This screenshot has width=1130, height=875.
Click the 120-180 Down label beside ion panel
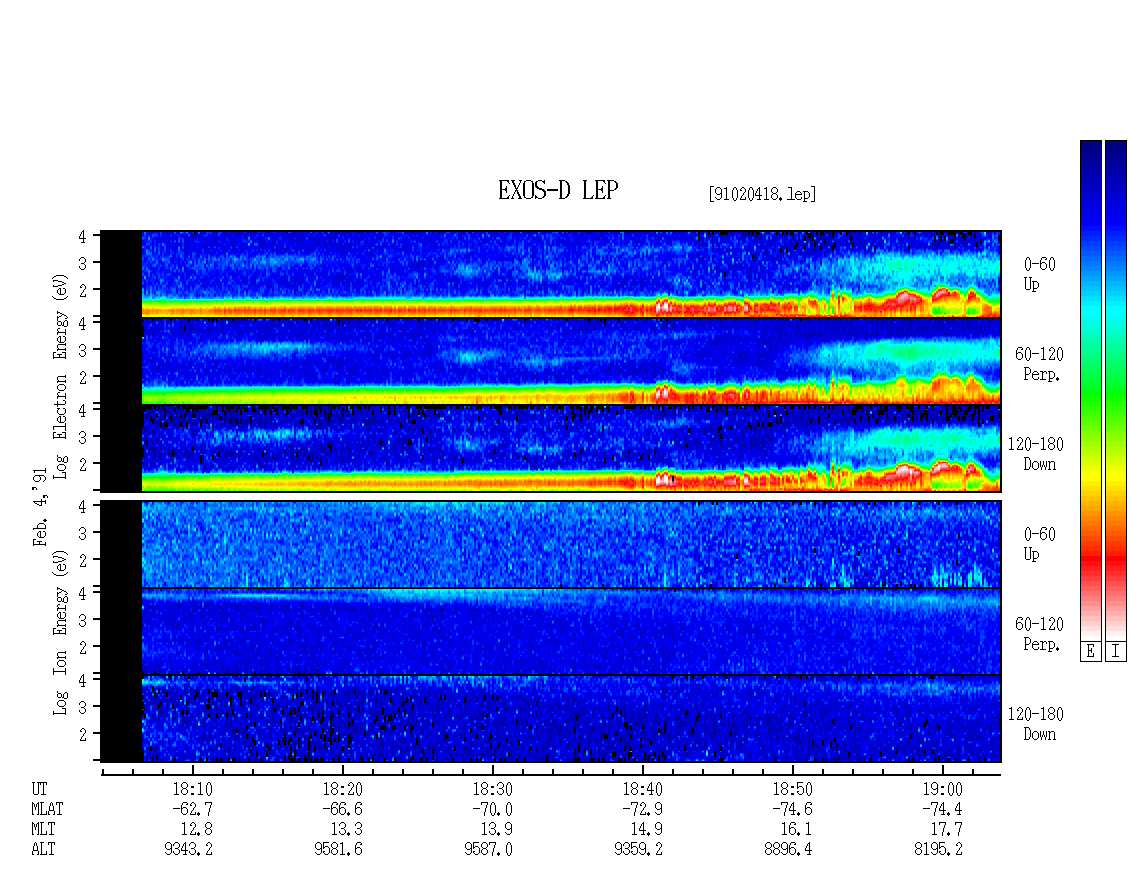click(x=1036, y=724)
